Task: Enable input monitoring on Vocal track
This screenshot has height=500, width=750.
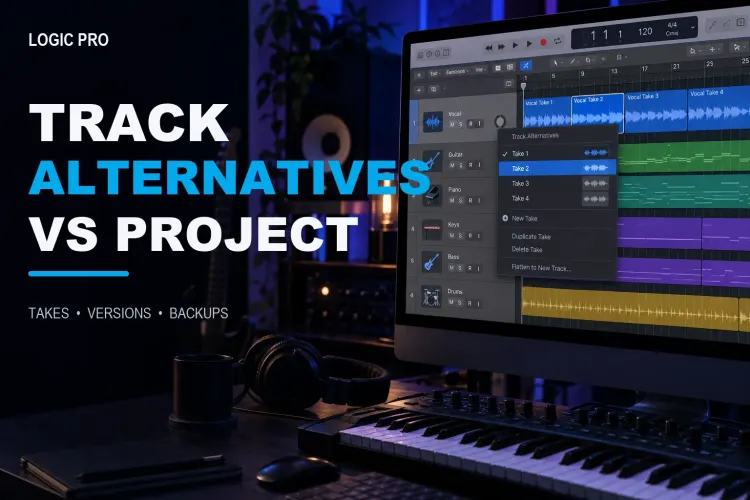Action: (479, 124)
